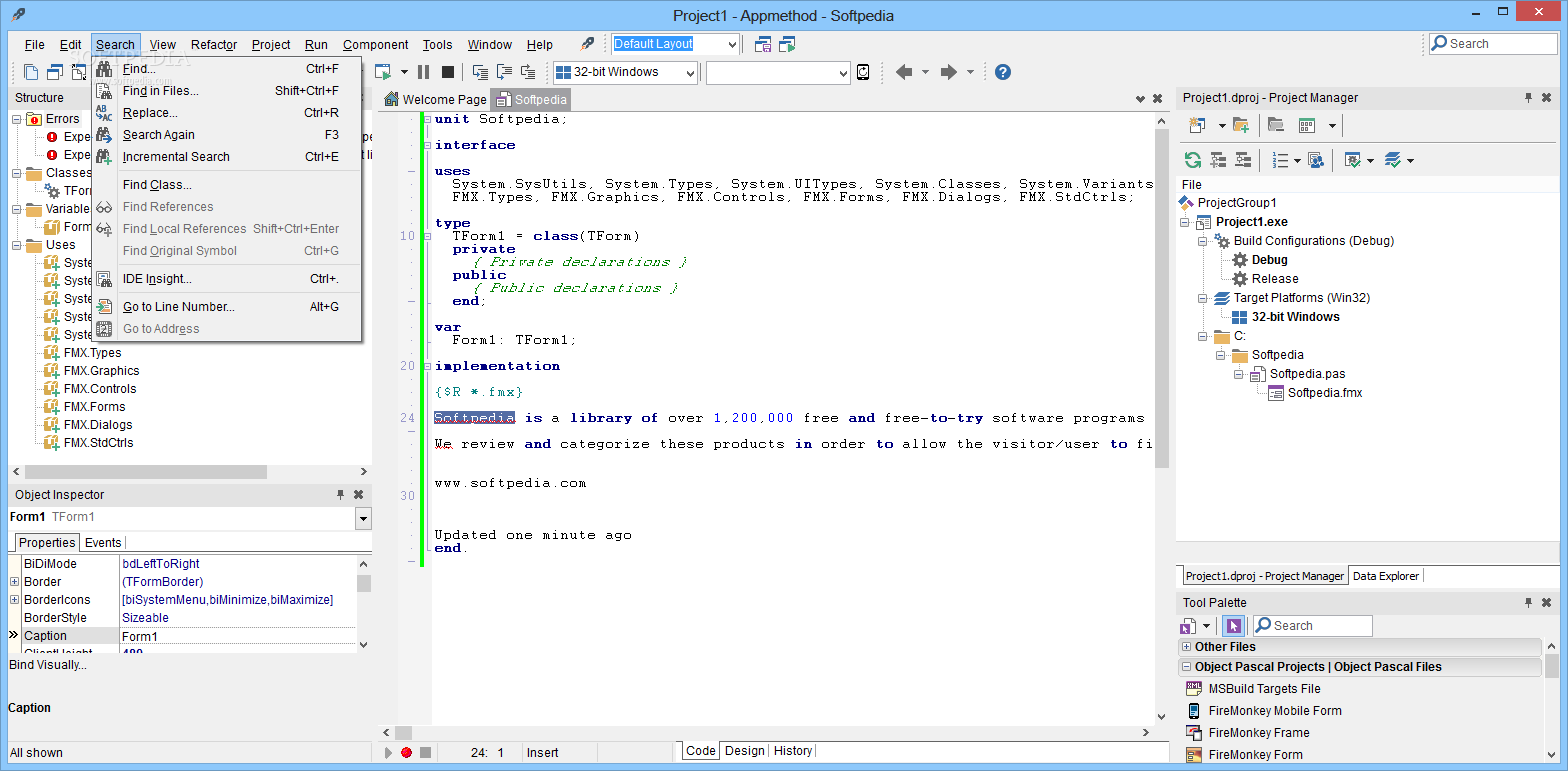Screen dimensions: 1568x771
Task: Collapse Object Pascal Projects category
Action: click(1186, 667)
